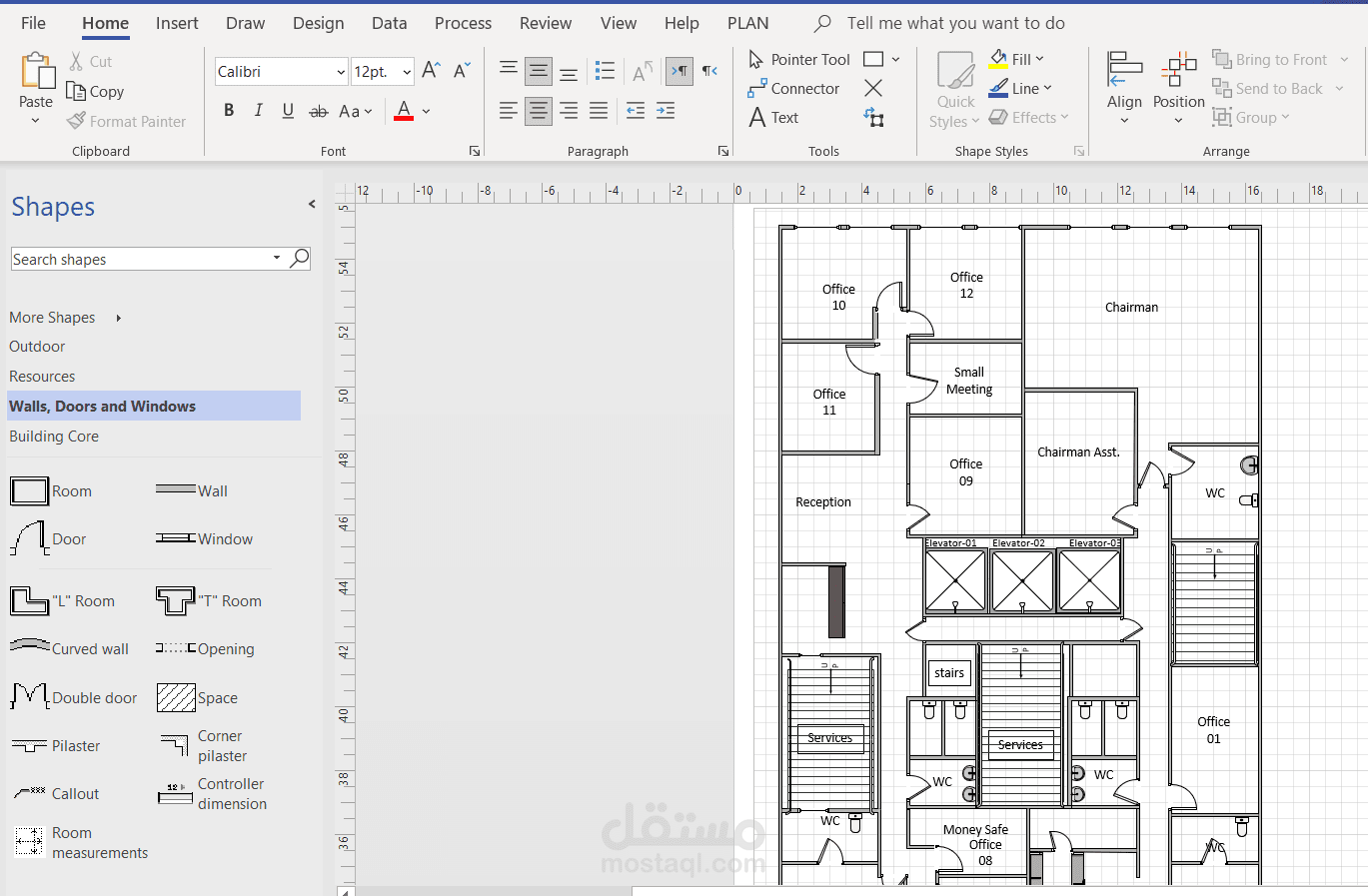Select the Text tool
Screen dimensions: 1368x896
pyautogui.click(x=774, y=118)
